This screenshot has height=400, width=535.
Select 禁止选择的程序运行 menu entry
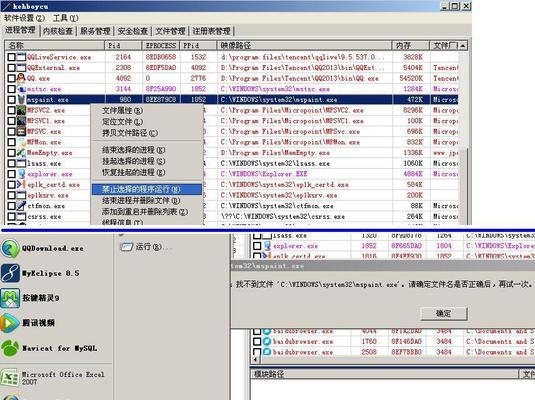coord(147,189)
